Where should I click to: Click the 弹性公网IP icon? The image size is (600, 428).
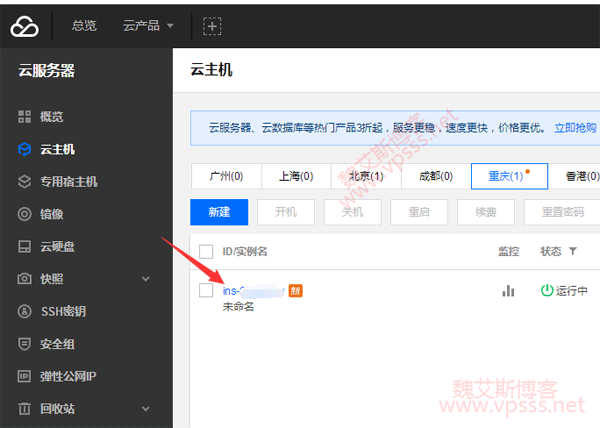(x=24, y=376)
